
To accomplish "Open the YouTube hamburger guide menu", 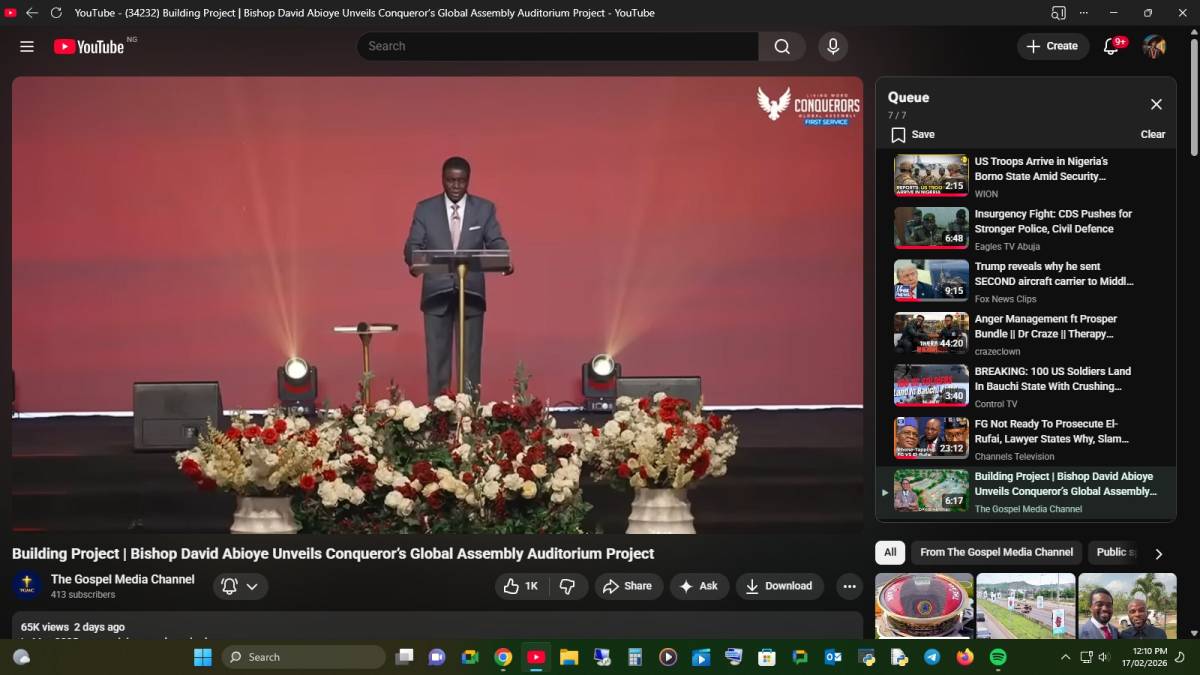I will (27, 46).
